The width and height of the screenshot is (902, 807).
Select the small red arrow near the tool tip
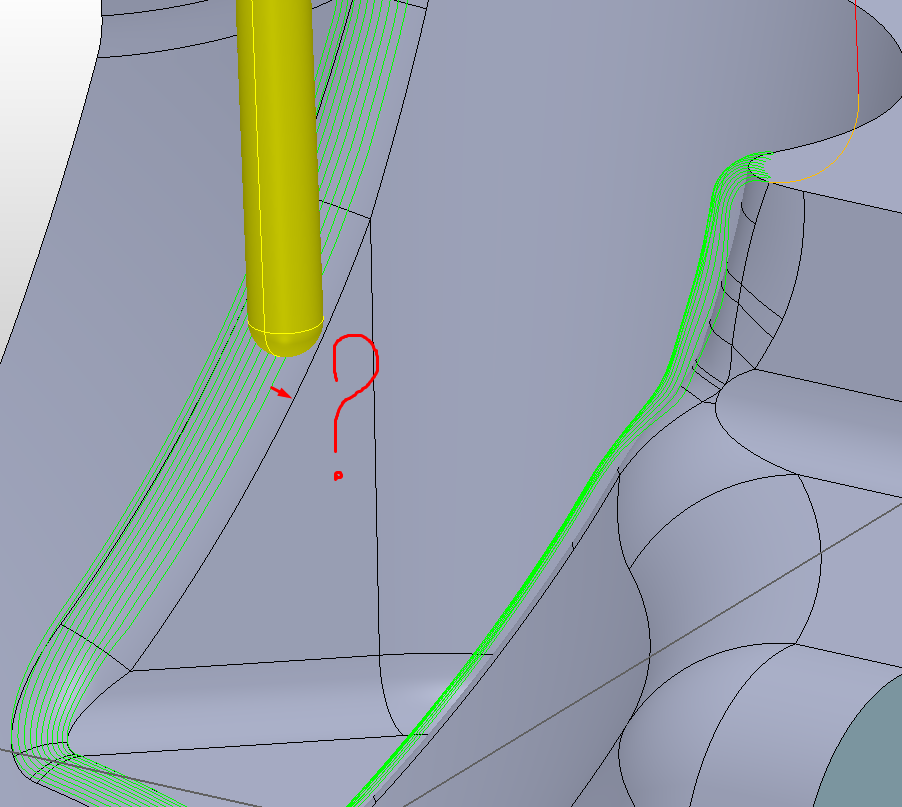[x=281, y=391]
